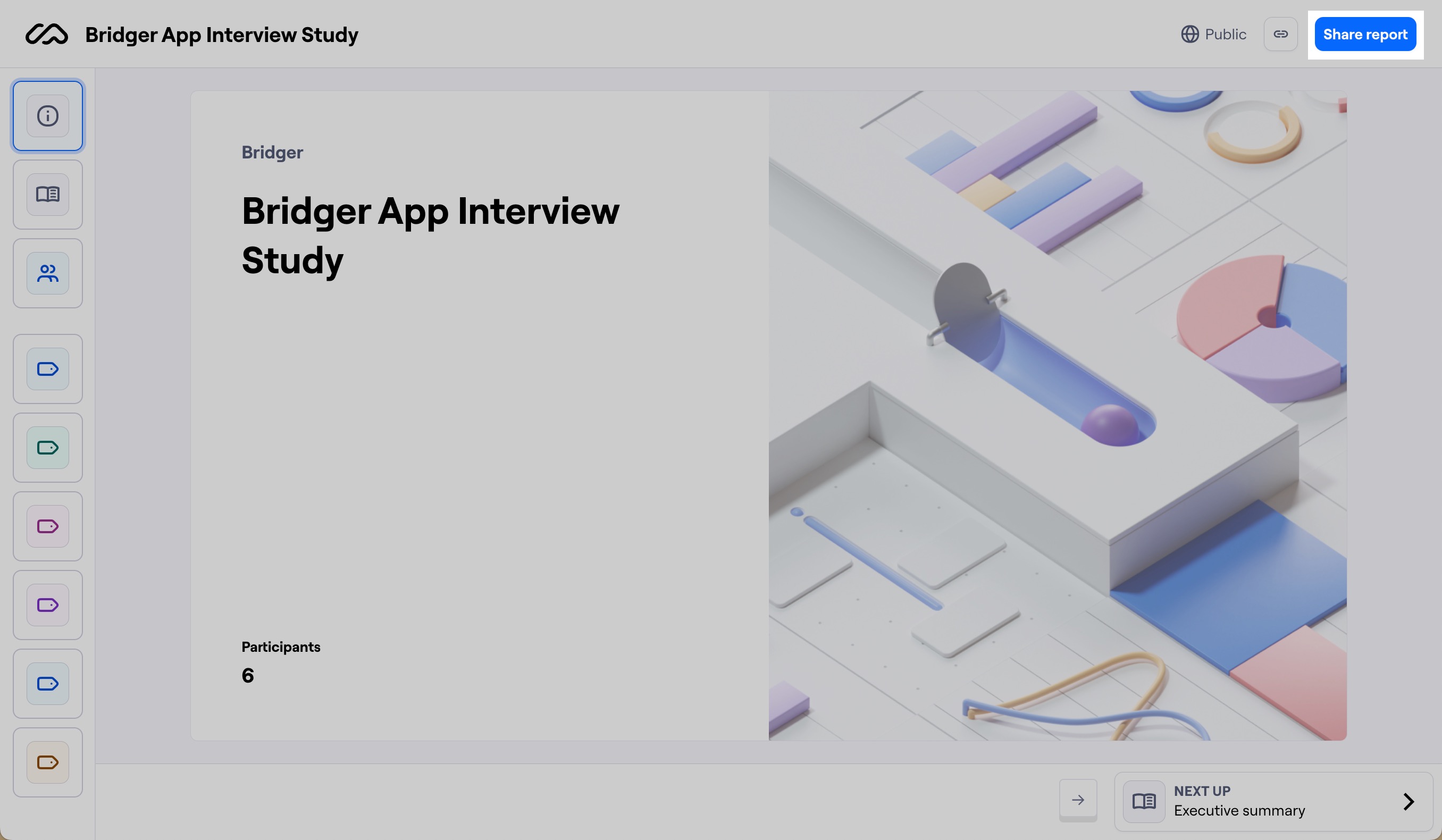Toggle the Public visibility setting

pos(1213,35)
